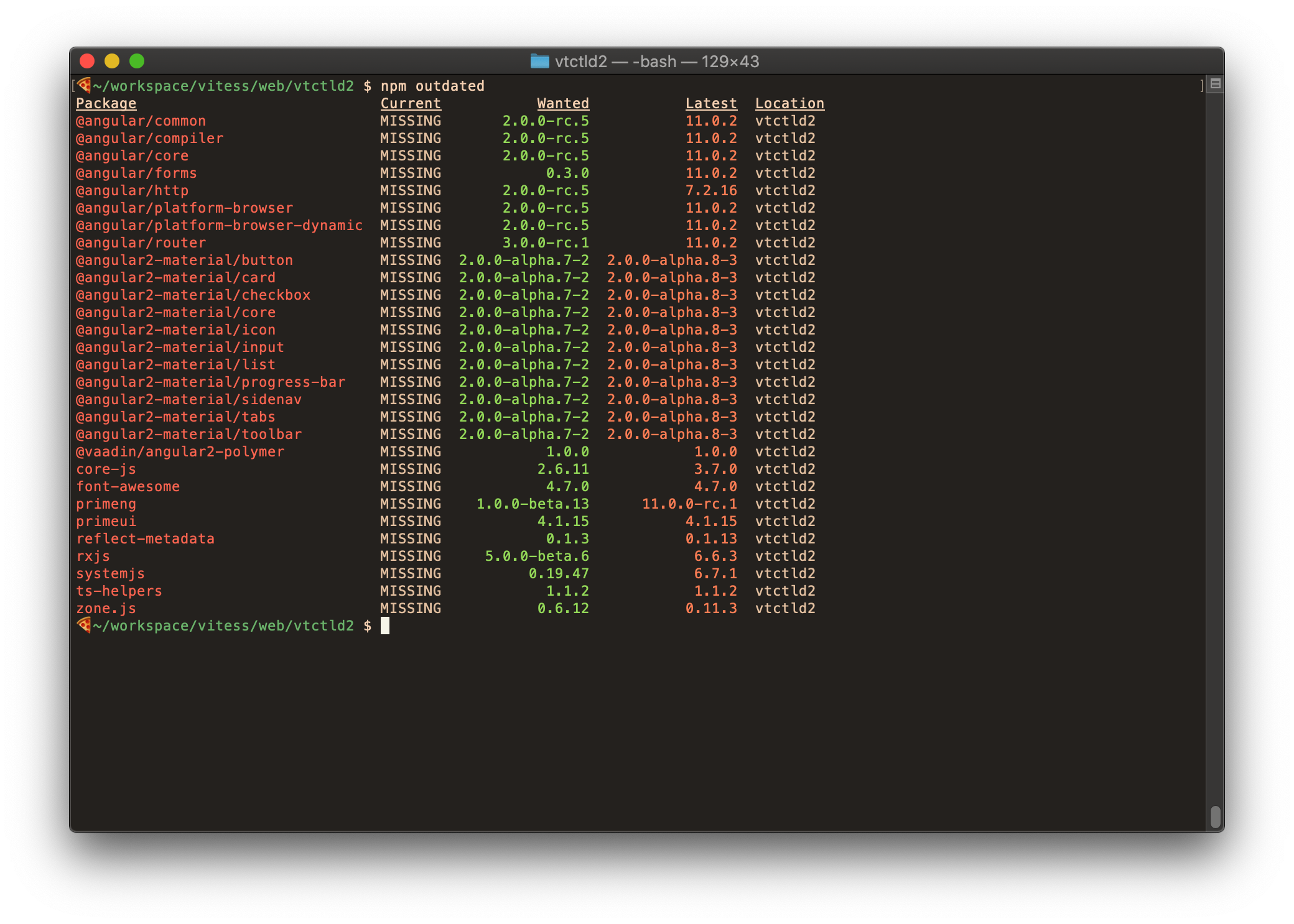This screenshot has height=924, width=1294.
Task: Click the 'Current' column header
Action: 411,103
